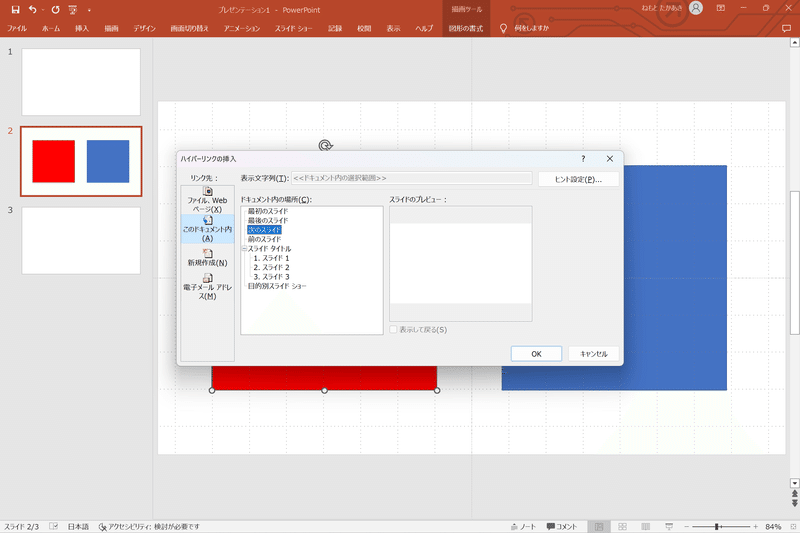Open the アニメーション ribbon tab
The width and height of the screenshot is (800, 533).
tap(242, 29)
